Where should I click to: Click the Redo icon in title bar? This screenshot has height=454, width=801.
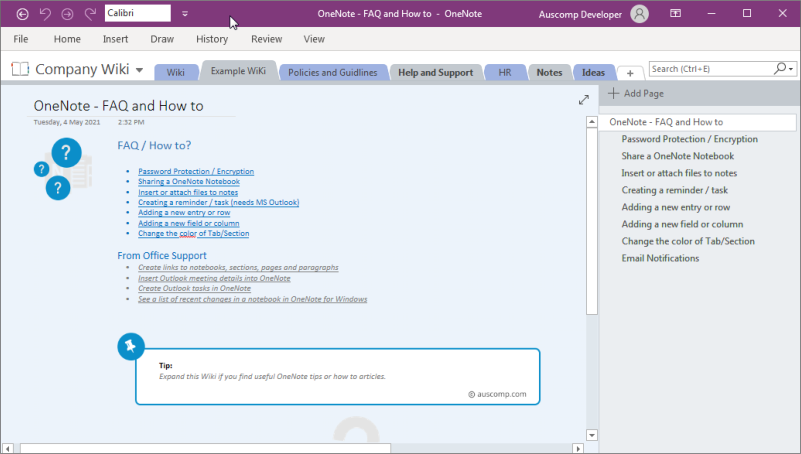tap(90, 14)
